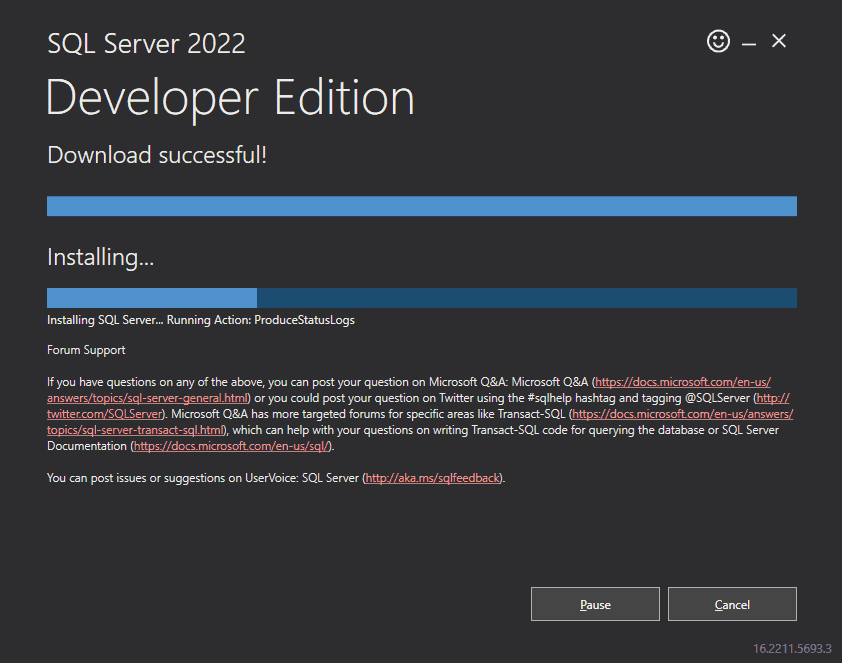Screen dimensions: 842x663
Task: Click the SQL Server 2022 heading
Action: click(x=146, y=44)
